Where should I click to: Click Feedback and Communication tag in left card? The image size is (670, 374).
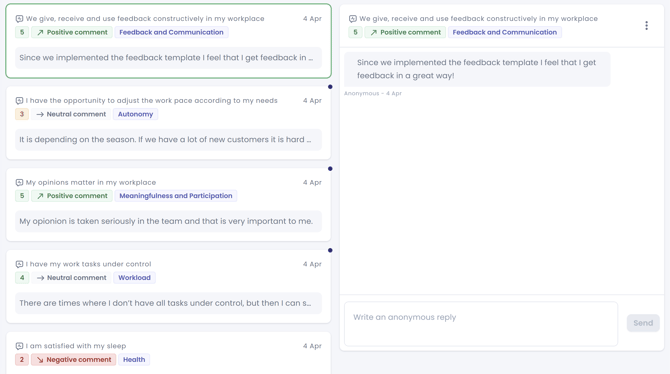coord(171,32)
